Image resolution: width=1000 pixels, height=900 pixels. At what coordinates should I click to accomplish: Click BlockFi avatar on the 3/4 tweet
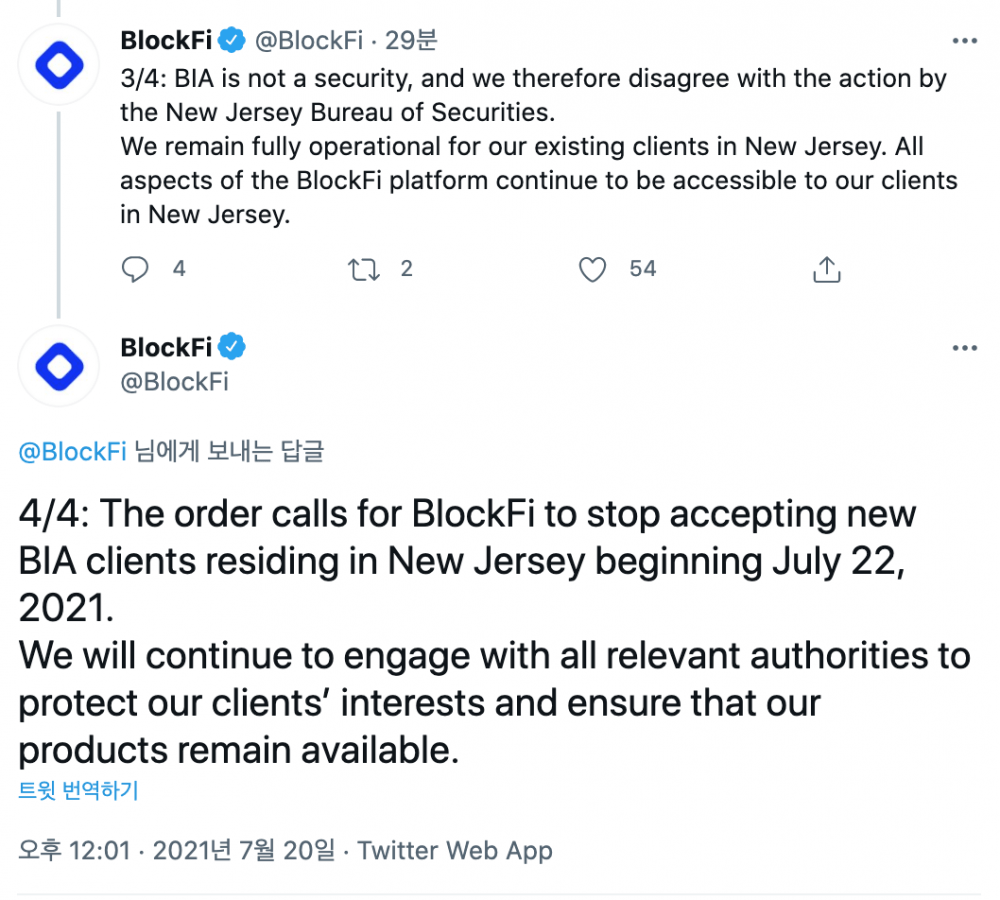[59, 65]
